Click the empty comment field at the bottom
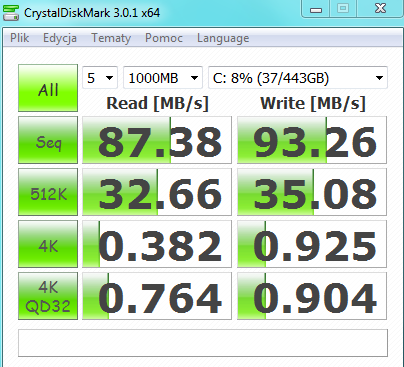Viewport: 404px width, 367px height. click(x=203, y=343)
